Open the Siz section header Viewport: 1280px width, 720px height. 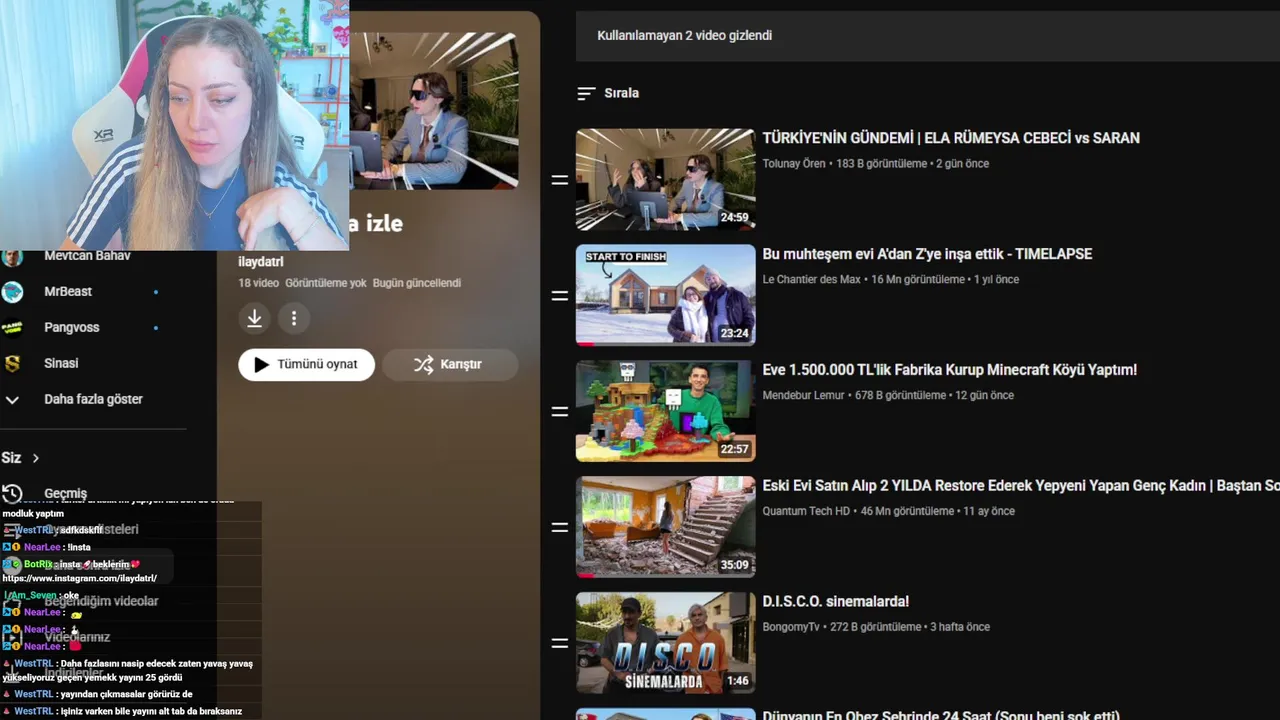pyautogui.click(x=20, y=458)
